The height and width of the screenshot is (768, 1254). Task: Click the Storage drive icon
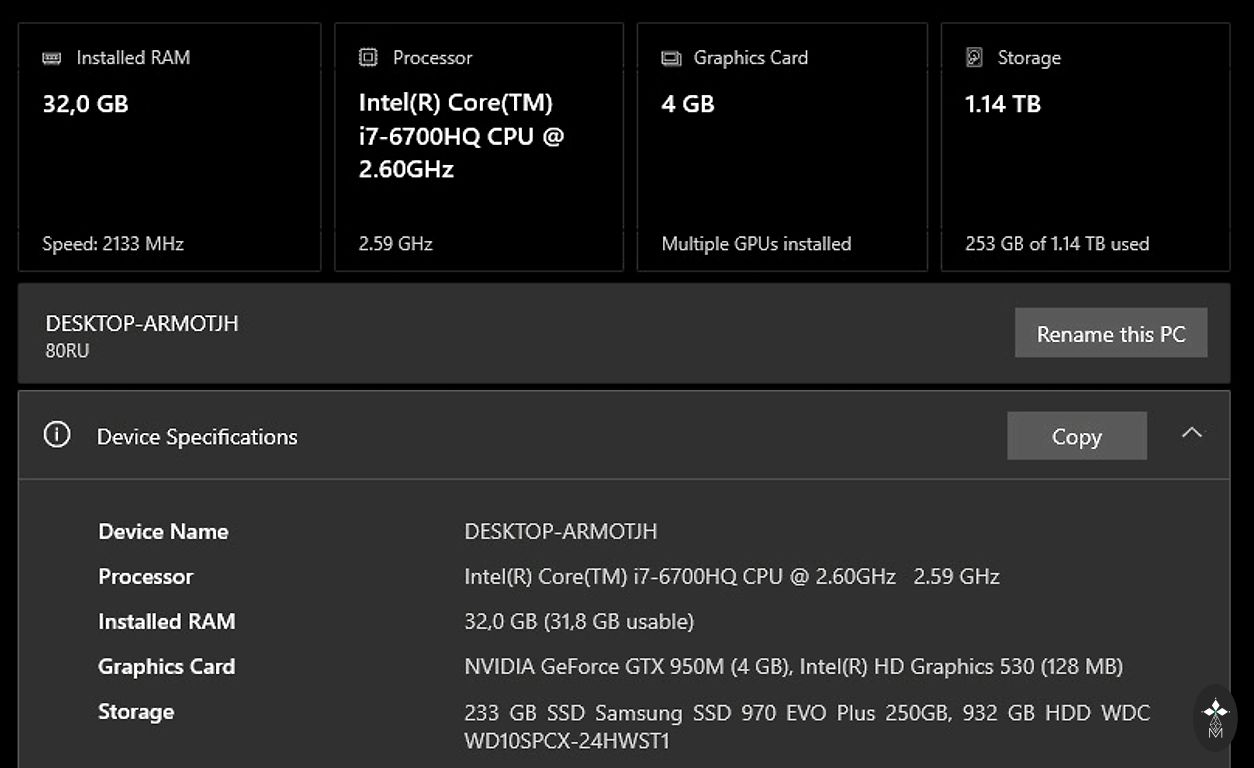pos(974,58)
